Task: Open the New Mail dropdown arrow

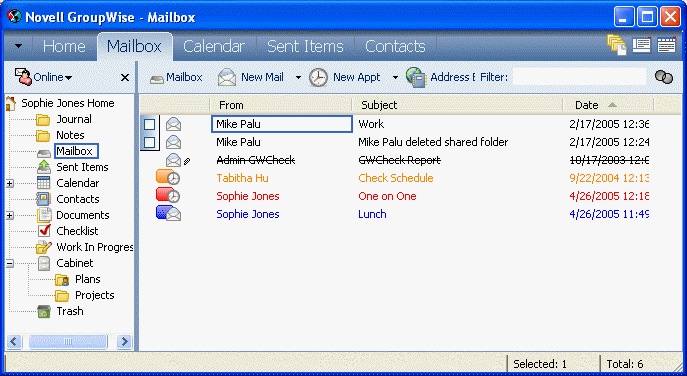Action: coord(298,78)
